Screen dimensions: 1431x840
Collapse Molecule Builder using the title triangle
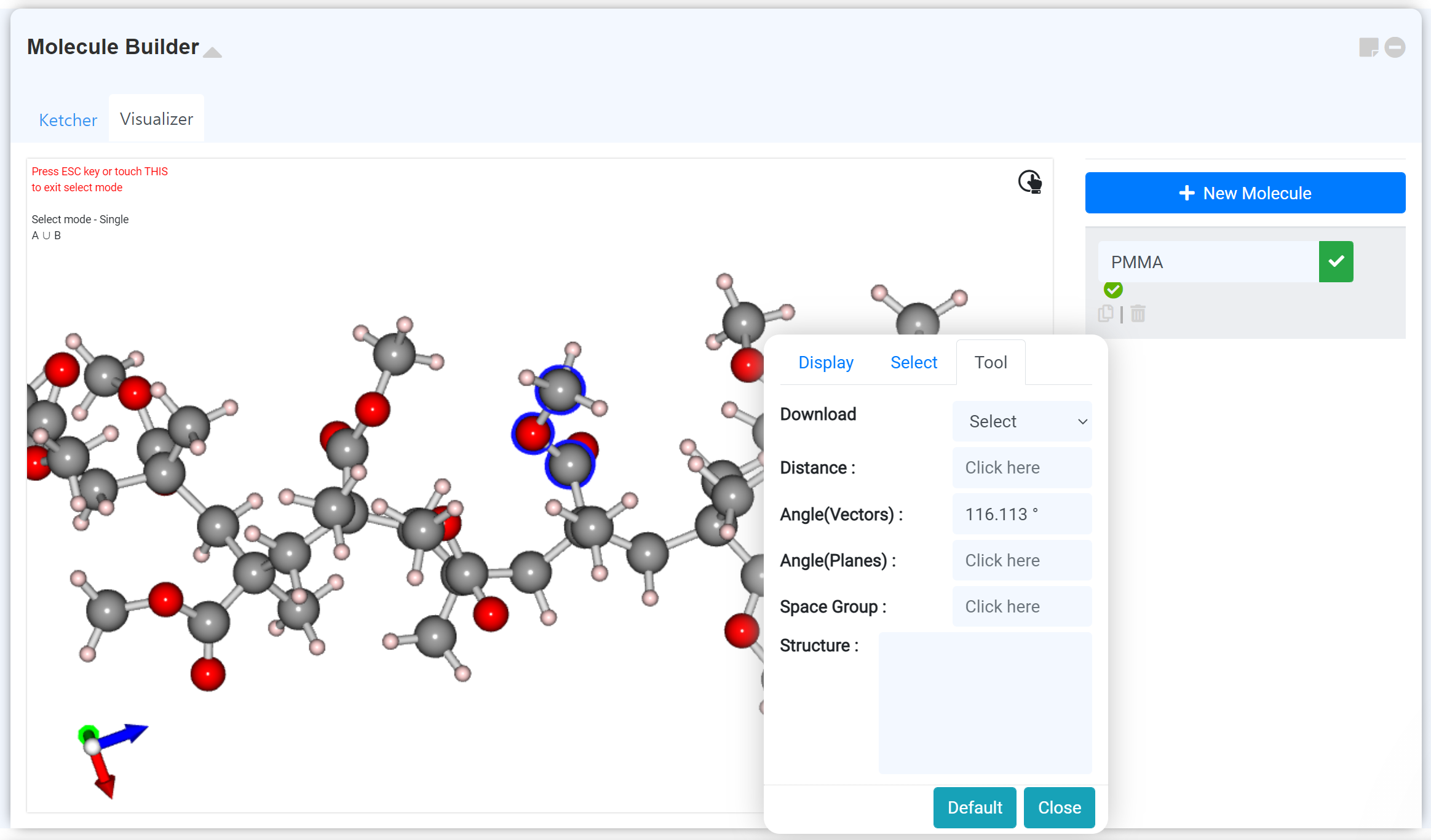coord(212,52)
